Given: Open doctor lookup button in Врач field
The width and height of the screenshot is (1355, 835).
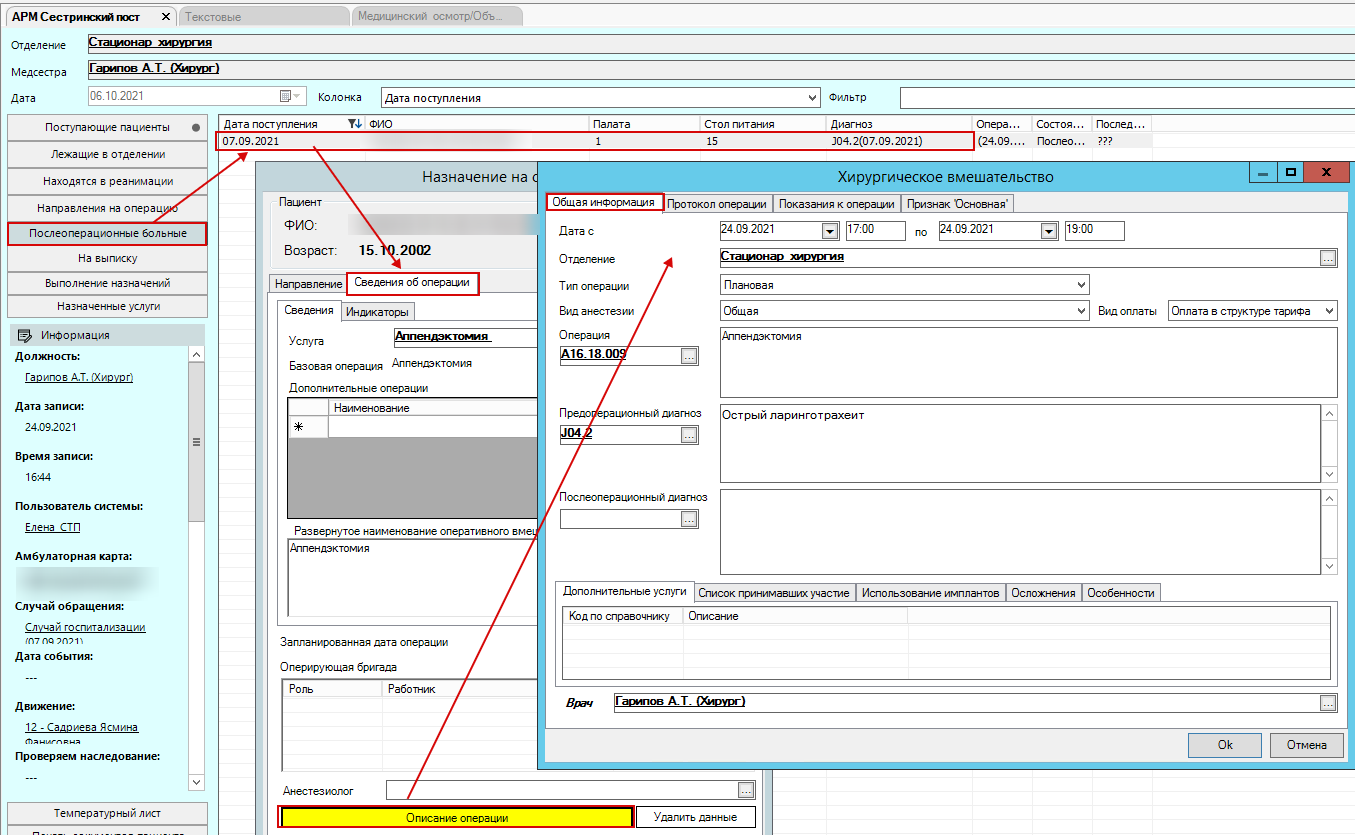Looking at the screenshot, I should click(x=1328, y=703).
